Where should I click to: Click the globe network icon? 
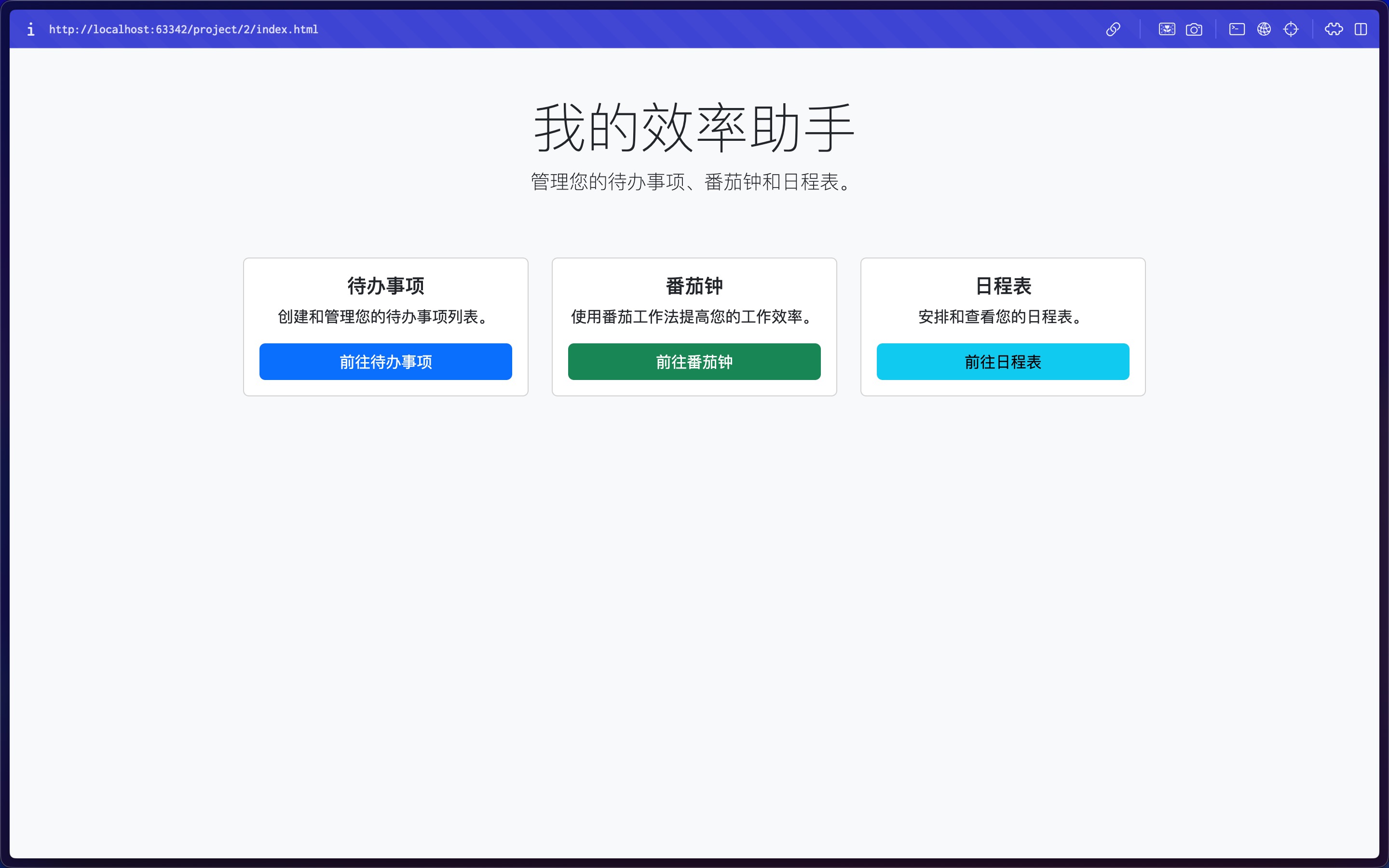pyautogui.click(x=1264, y=29)
